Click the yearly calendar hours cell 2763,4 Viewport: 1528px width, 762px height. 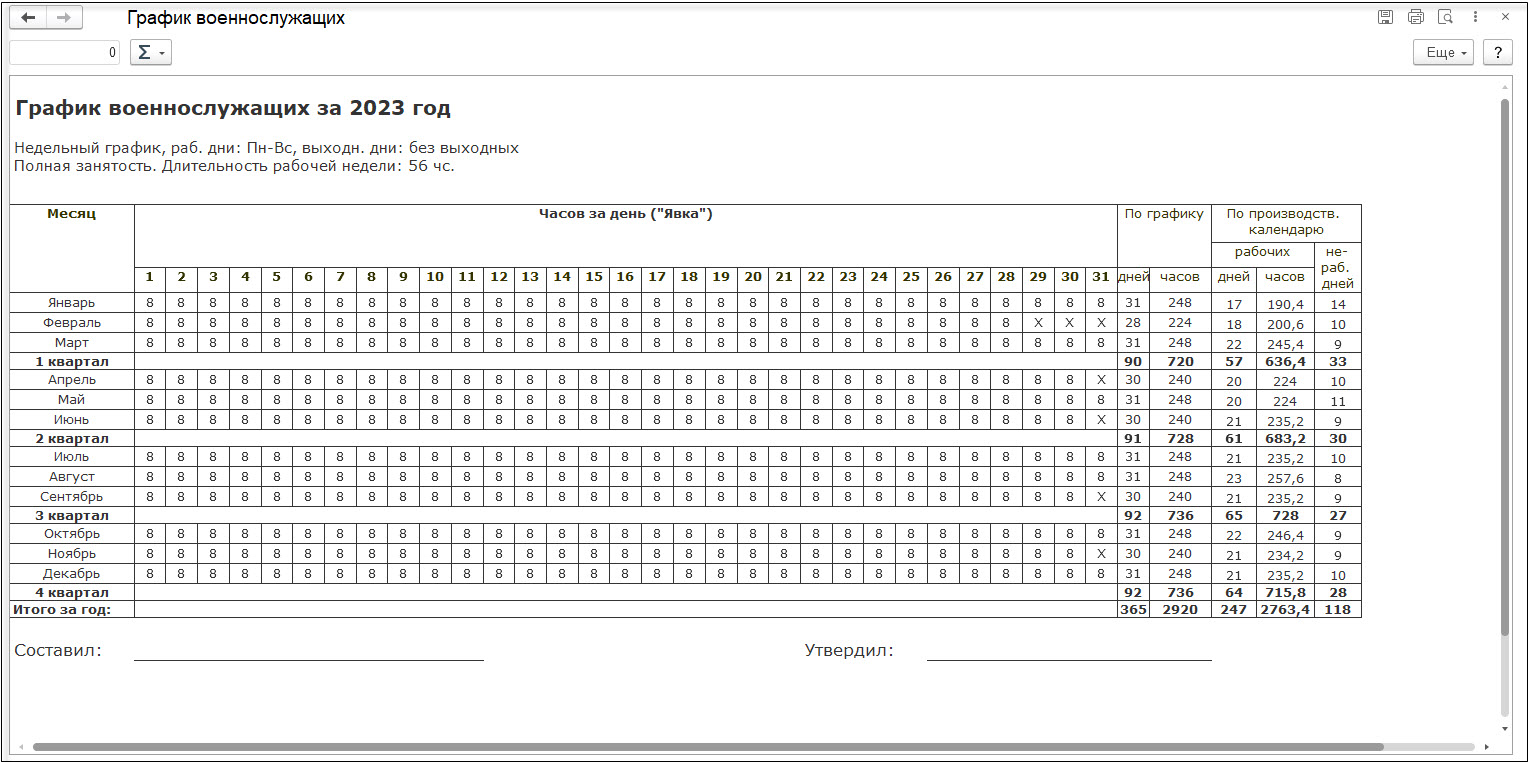1285,610
